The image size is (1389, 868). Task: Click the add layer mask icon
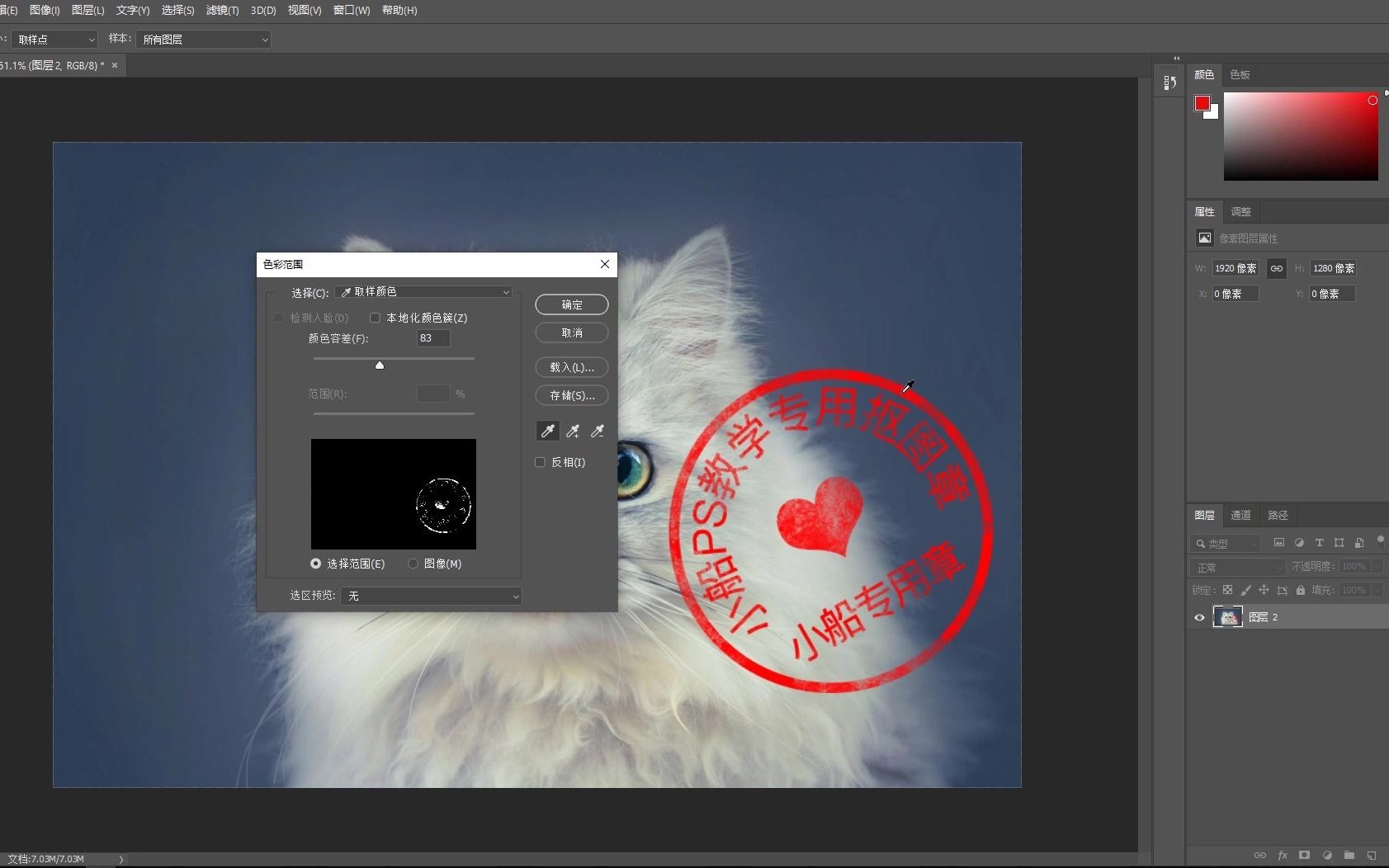[1304, 856]
